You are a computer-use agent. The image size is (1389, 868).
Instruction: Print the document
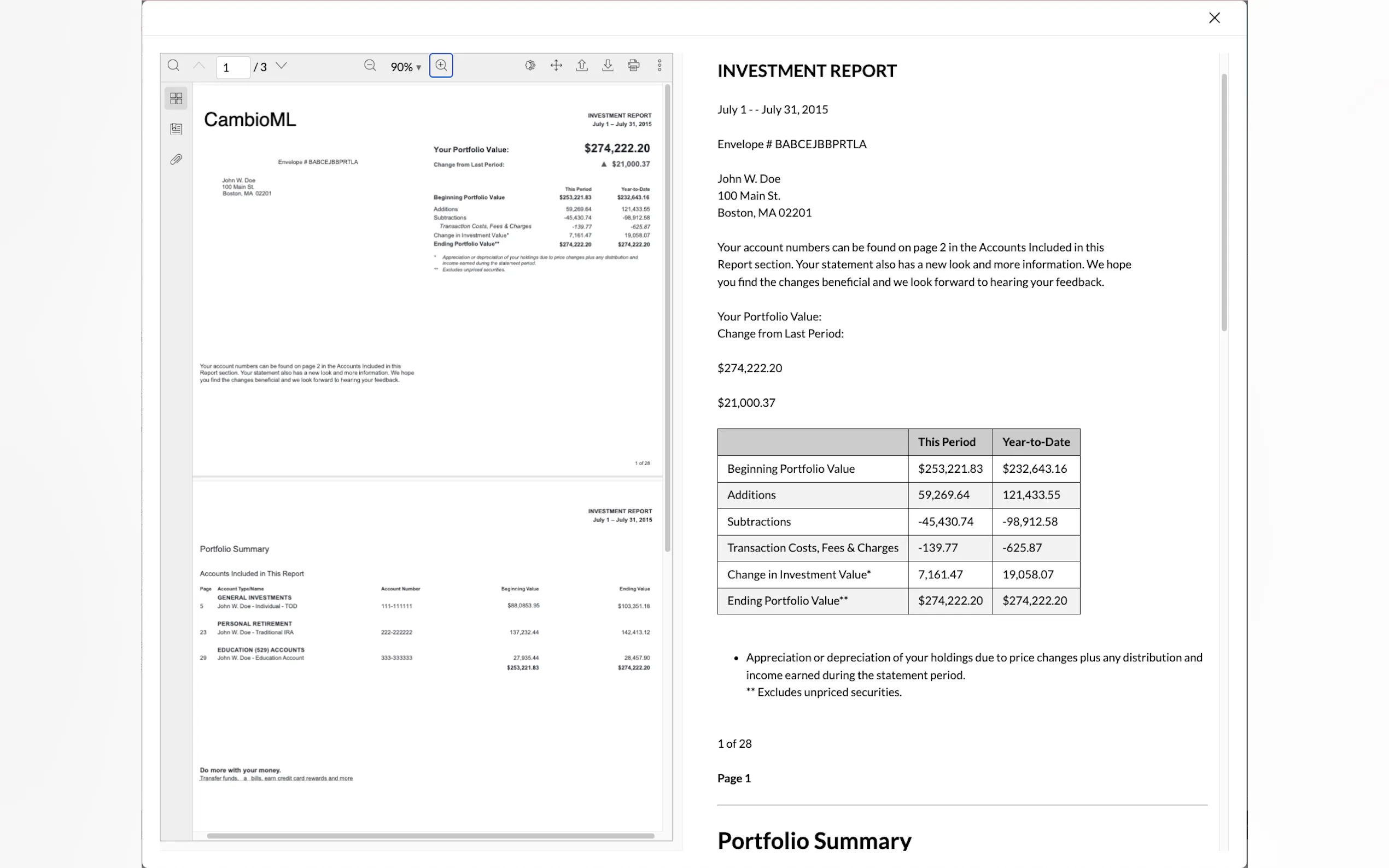pos(633,66)
